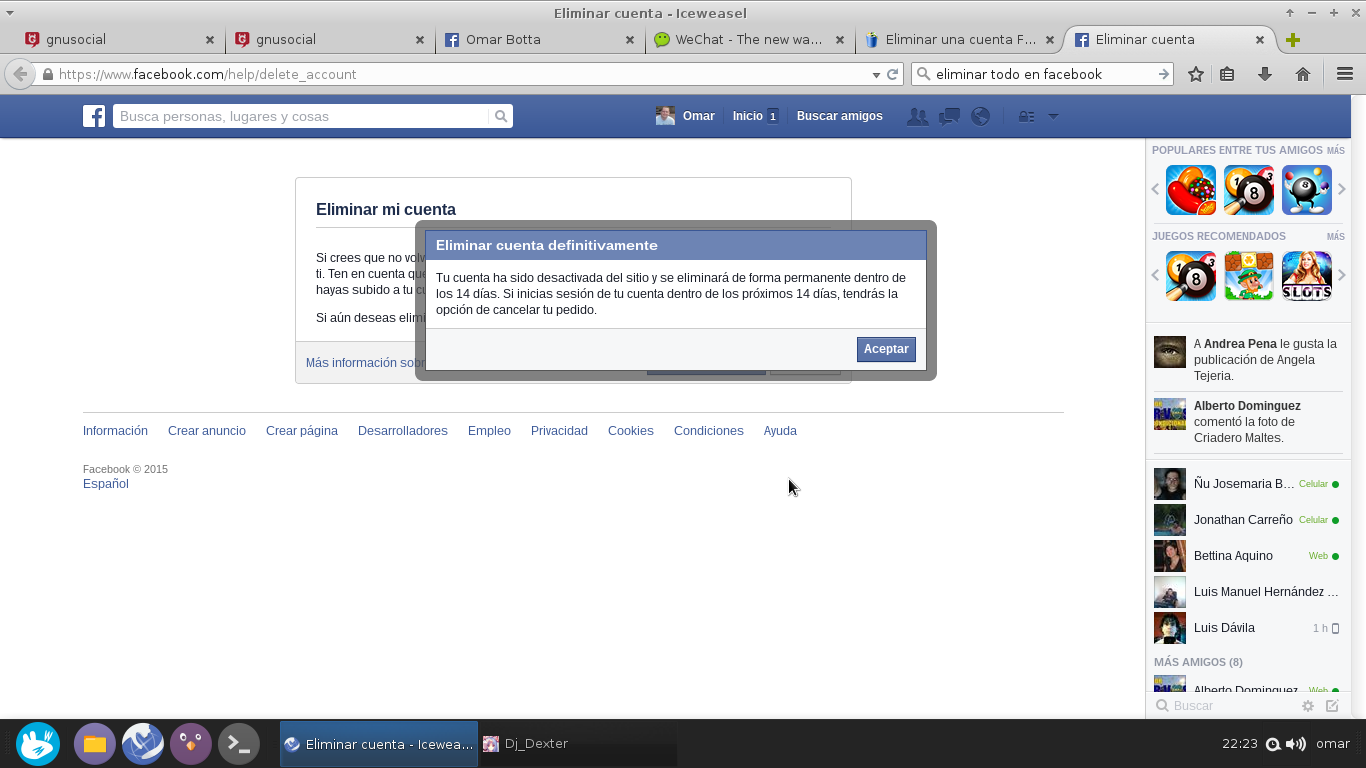This screenshot has width=1366, height=768.
Task: Click the Facebook logo icon in header
Action: click(x=94, y=116)
